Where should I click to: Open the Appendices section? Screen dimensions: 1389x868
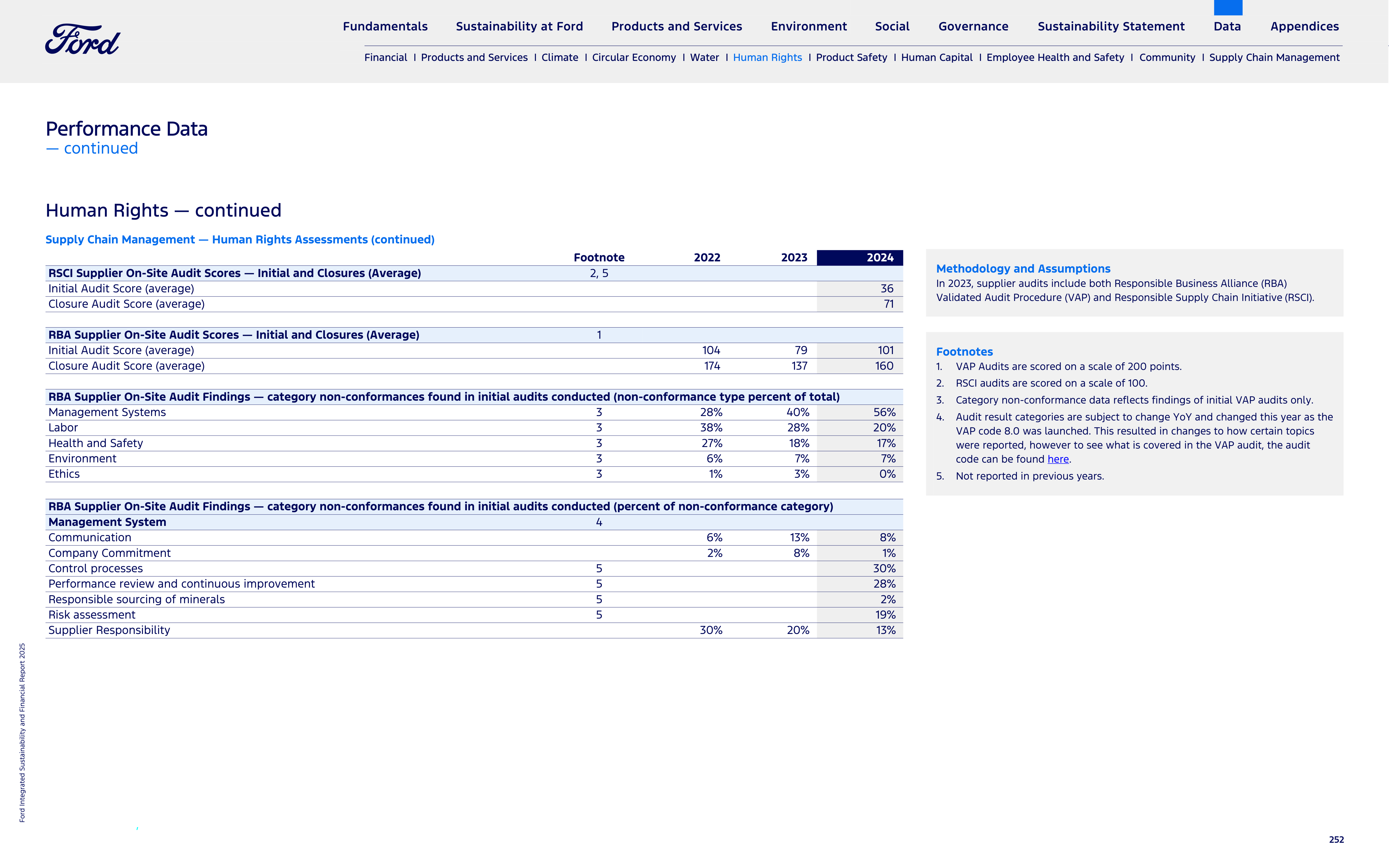pos(1304,26)
